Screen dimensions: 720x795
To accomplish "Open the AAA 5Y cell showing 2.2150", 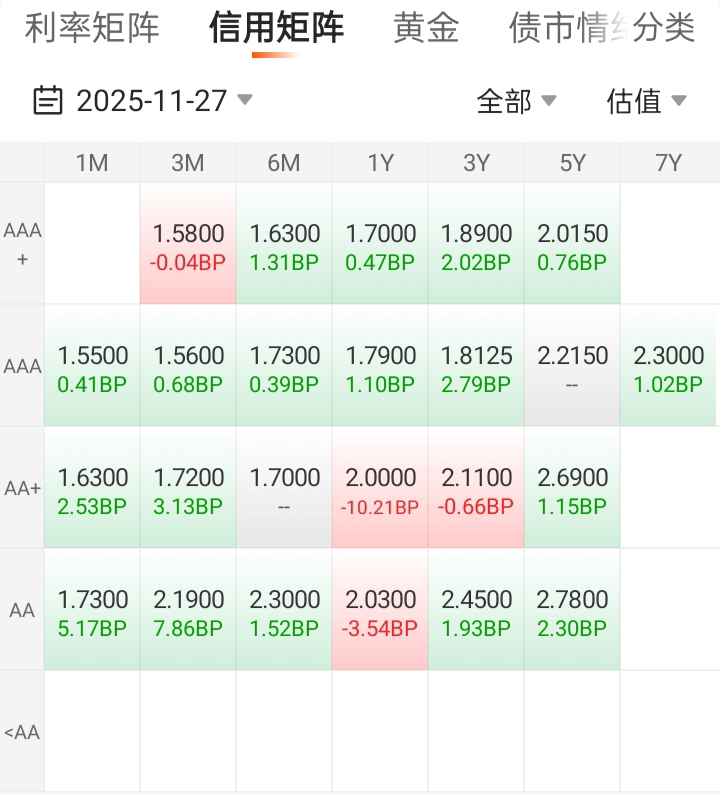I will point(572,366).
